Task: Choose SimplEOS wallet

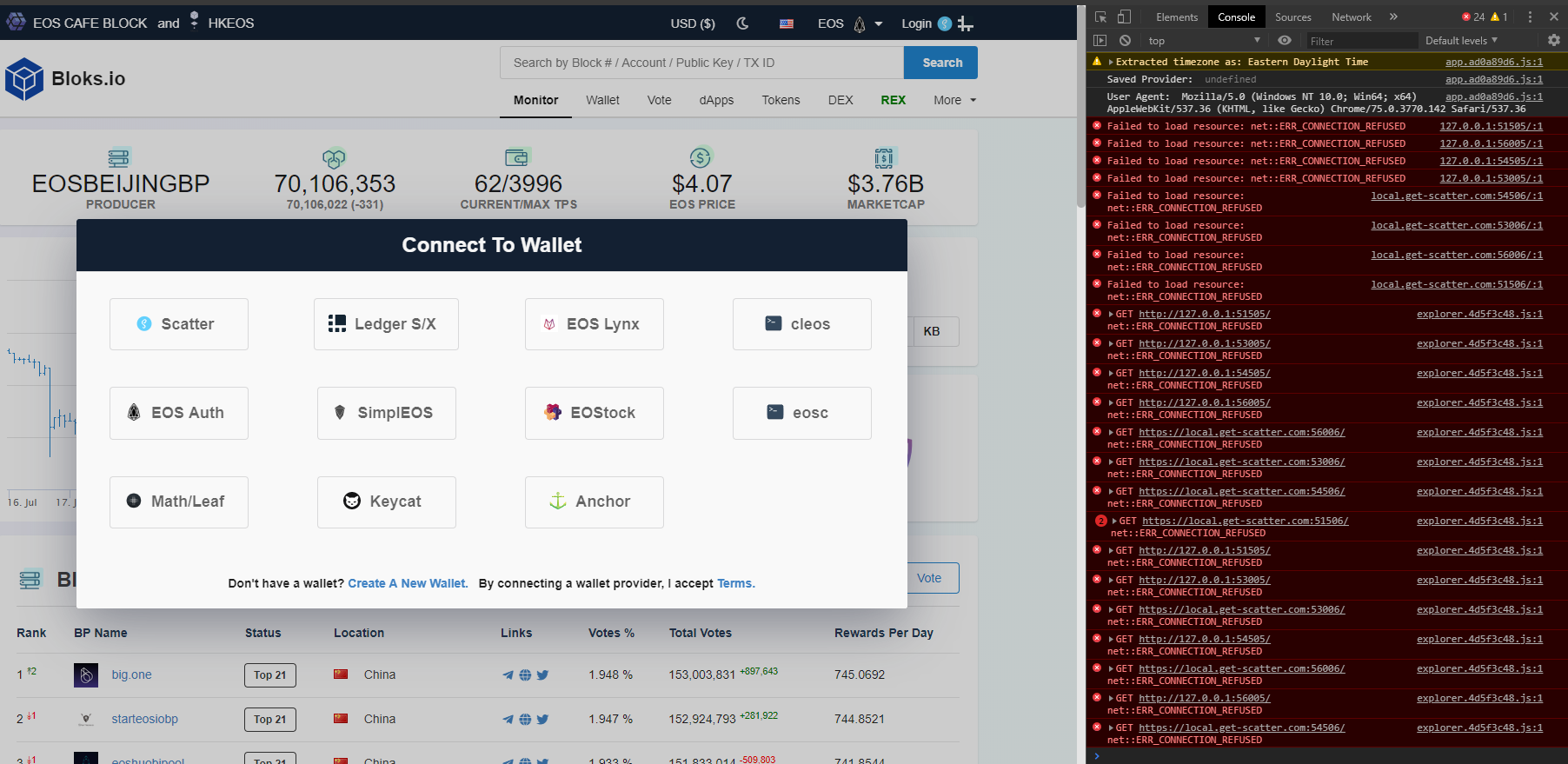Action: pyautogui.click(x=387, y=413)
